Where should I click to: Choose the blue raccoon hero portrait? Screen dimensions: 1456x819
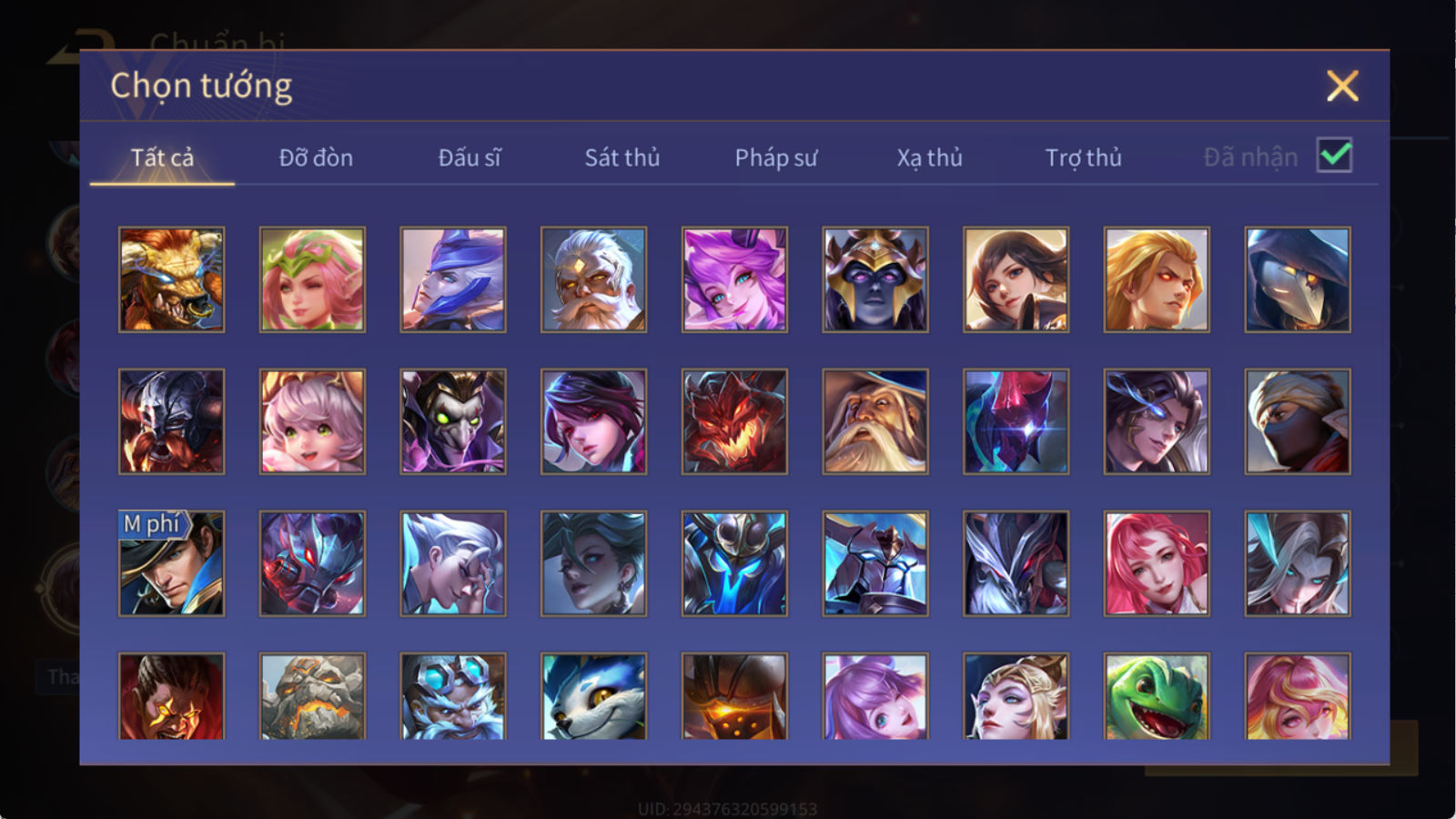(x=593, y=696)
